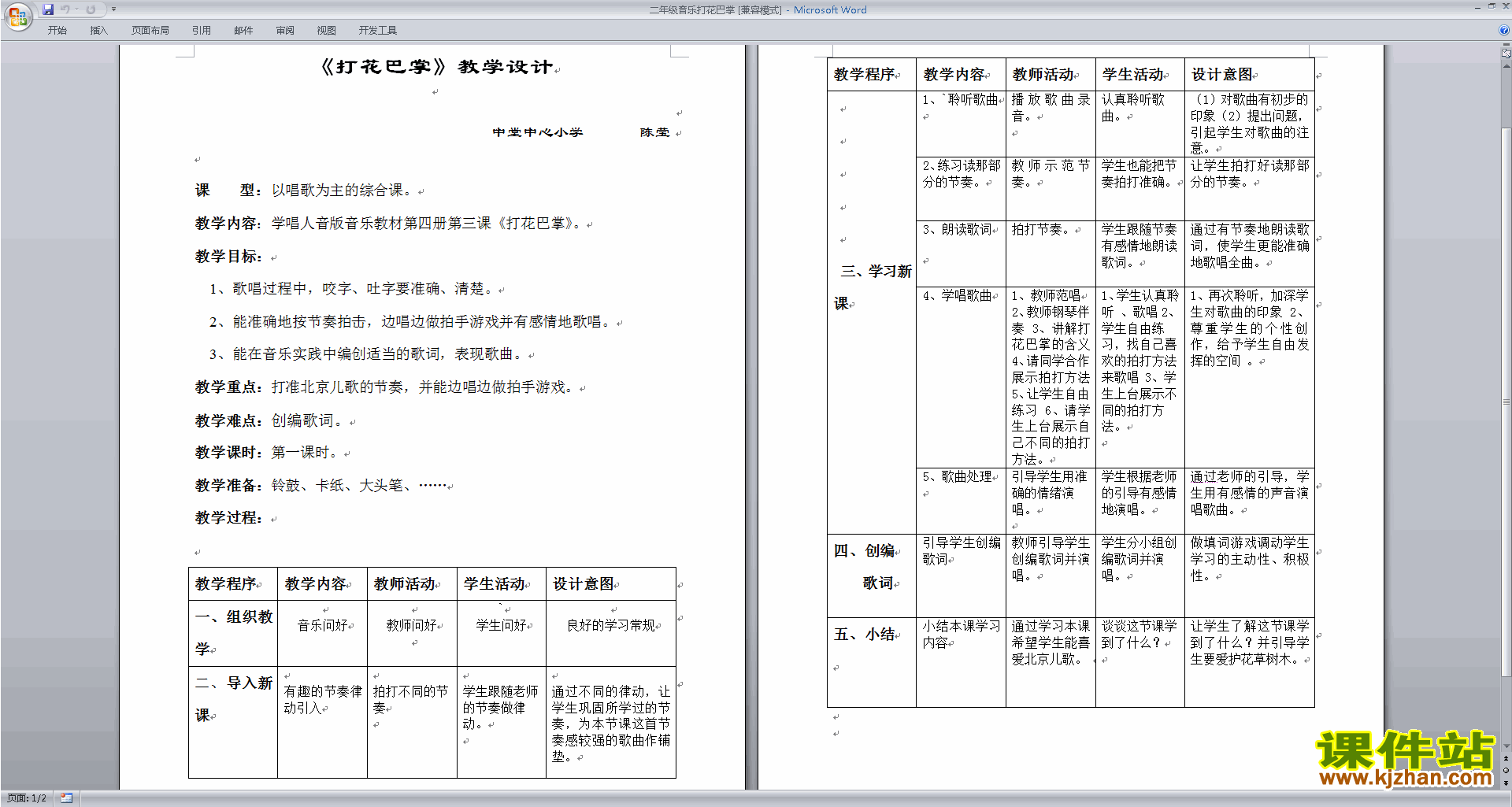The image size is (1512, 807).
Task: Click the 教学程序 header cell on page one
Action: (x=233, y=584)
